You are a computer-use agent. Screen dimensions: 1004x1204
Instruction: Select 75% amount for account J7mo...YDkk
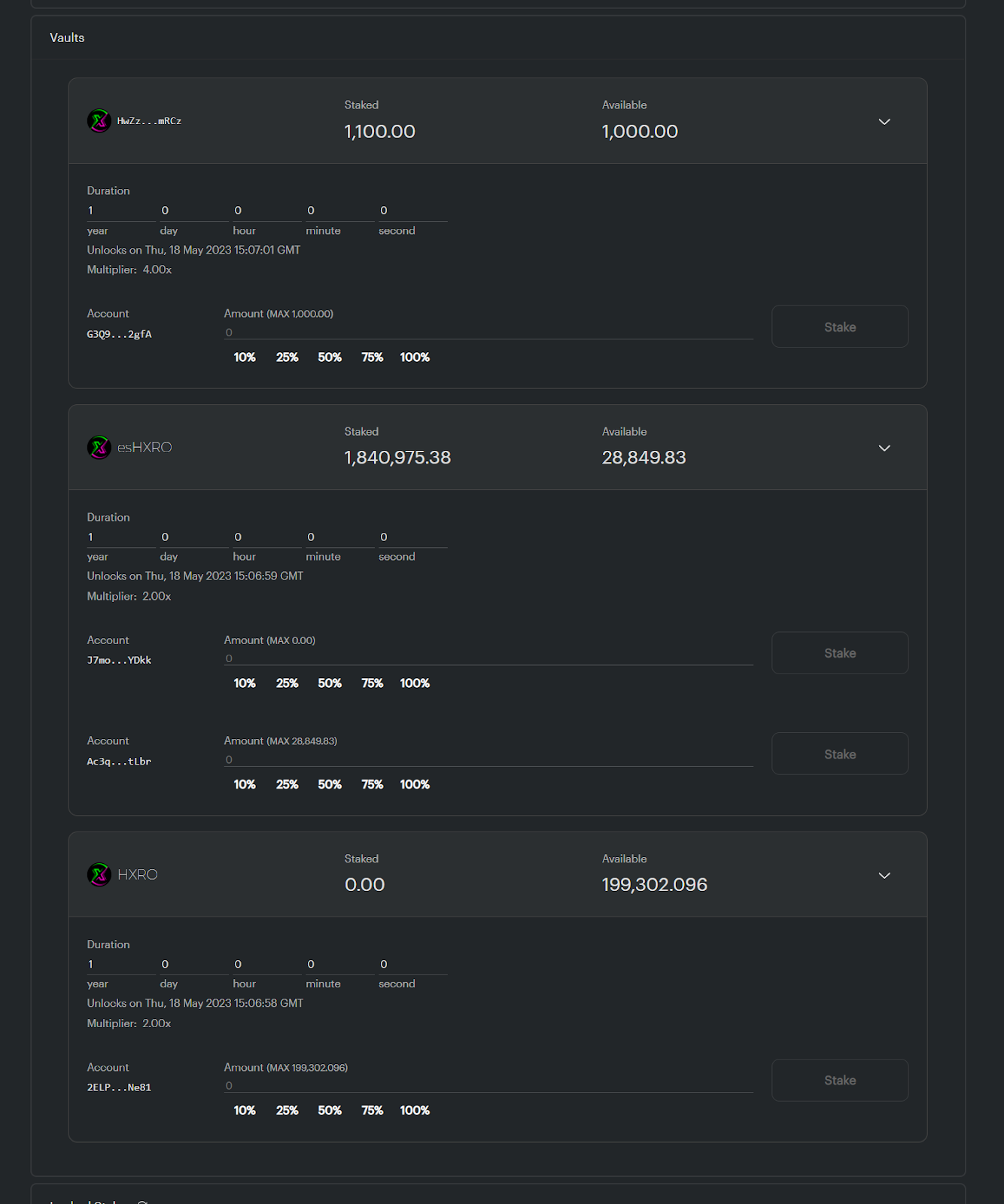372,683
